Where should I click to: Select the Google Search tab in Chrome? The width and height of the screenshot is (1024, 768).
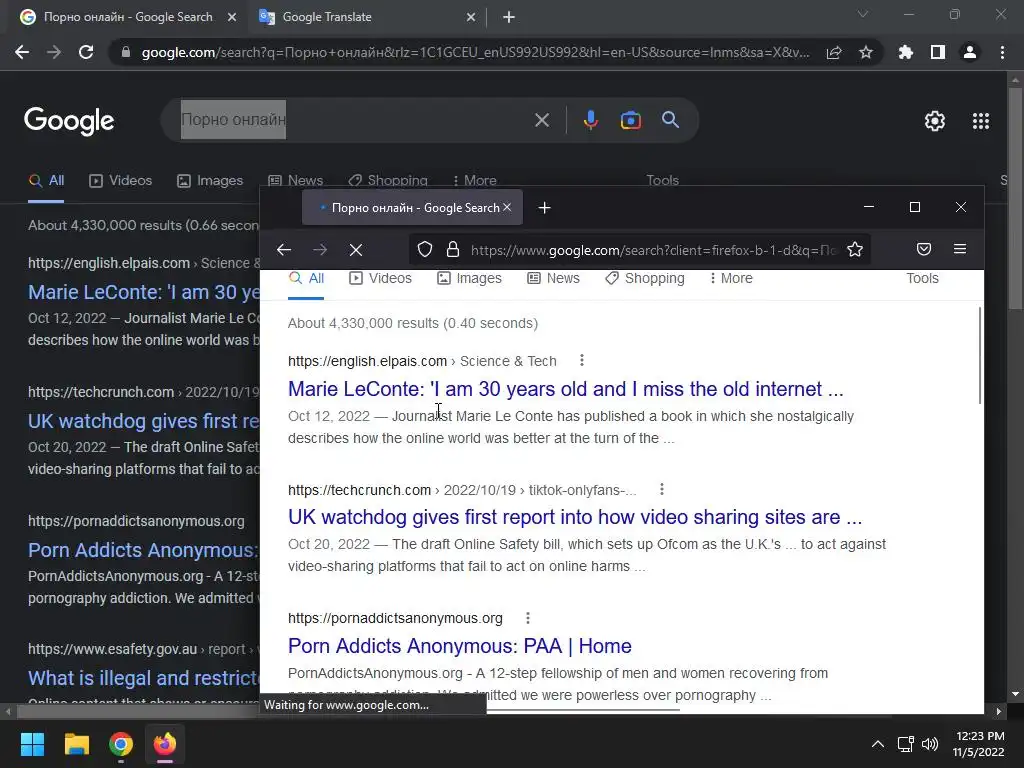[x=128, y=18]
